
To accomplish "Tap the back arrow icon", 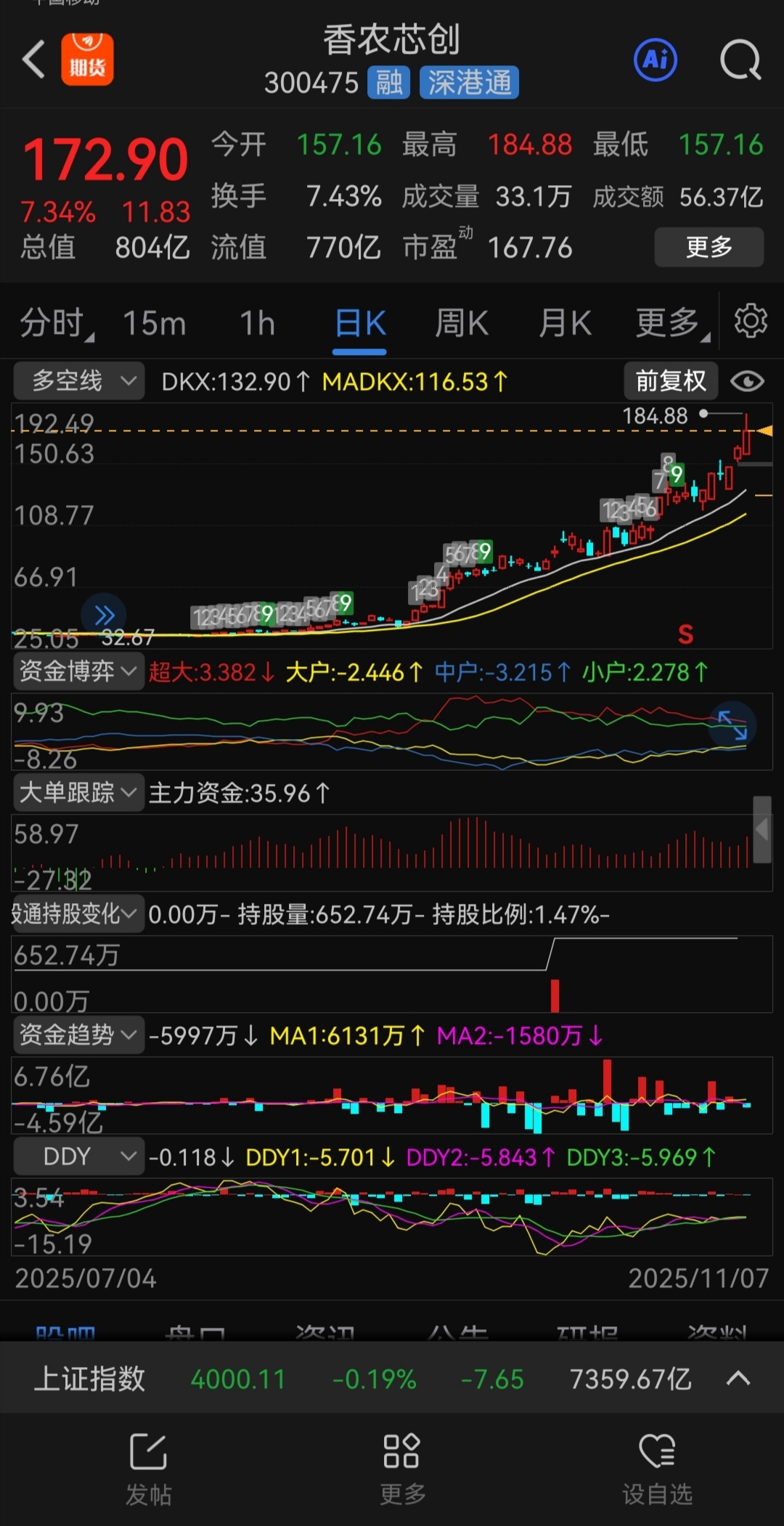I will [x=33, y=60].
